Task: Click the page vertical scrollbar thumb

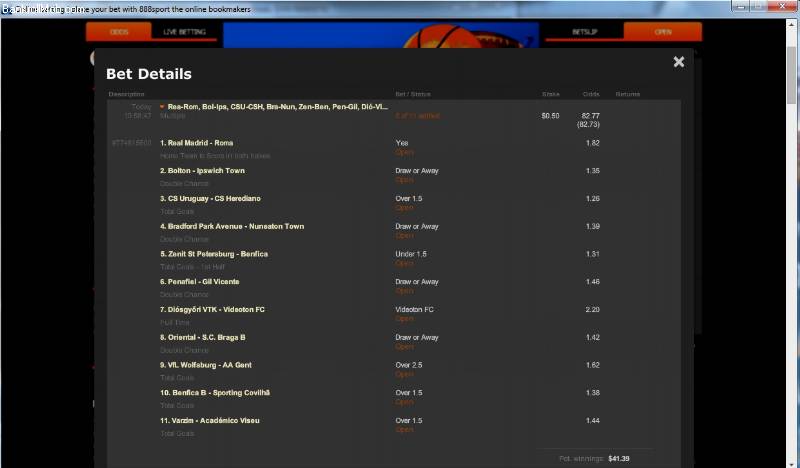Action: [x=792, y=75]
